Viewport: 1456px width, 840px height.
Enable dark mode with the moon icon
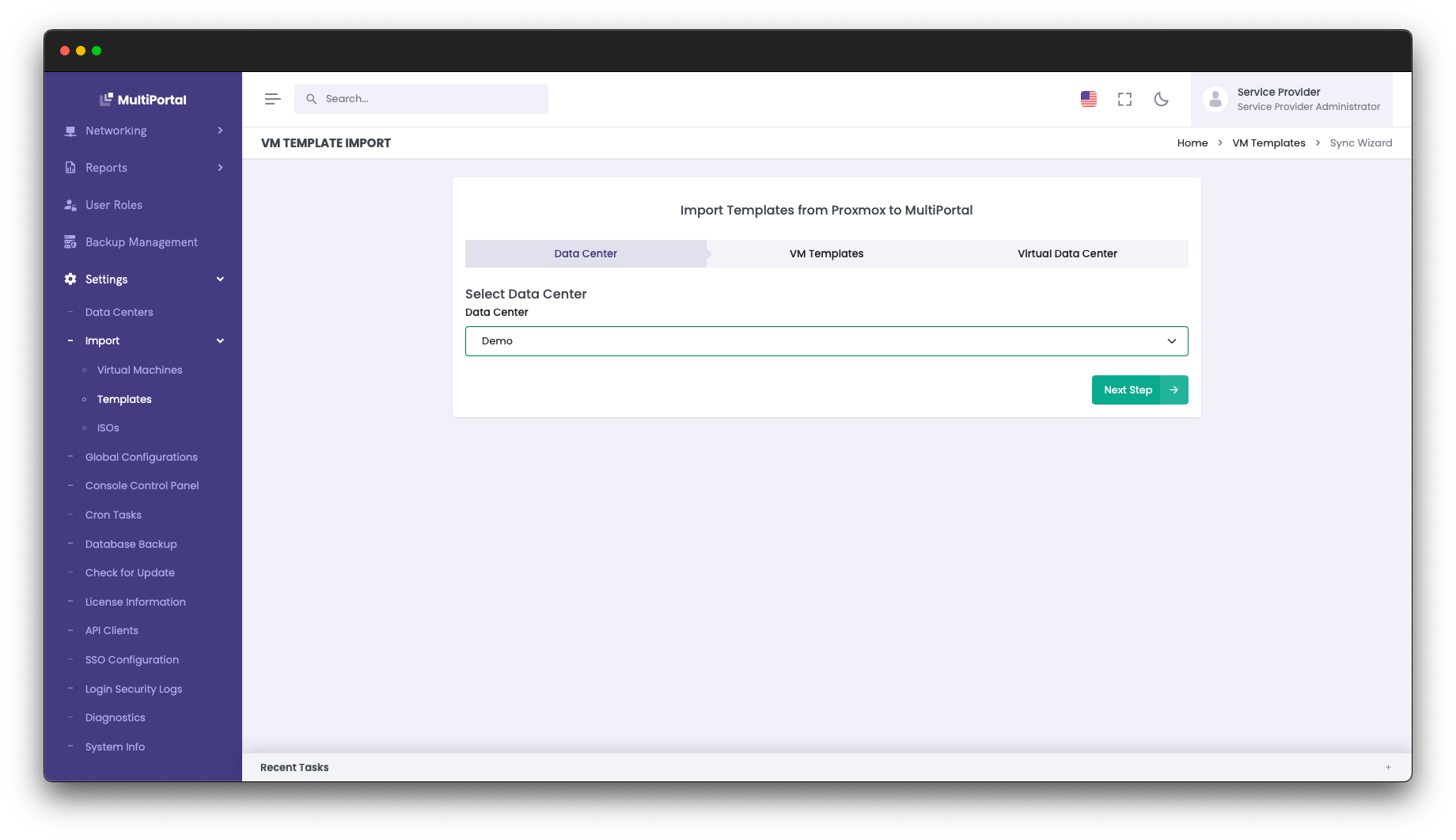1161,99
